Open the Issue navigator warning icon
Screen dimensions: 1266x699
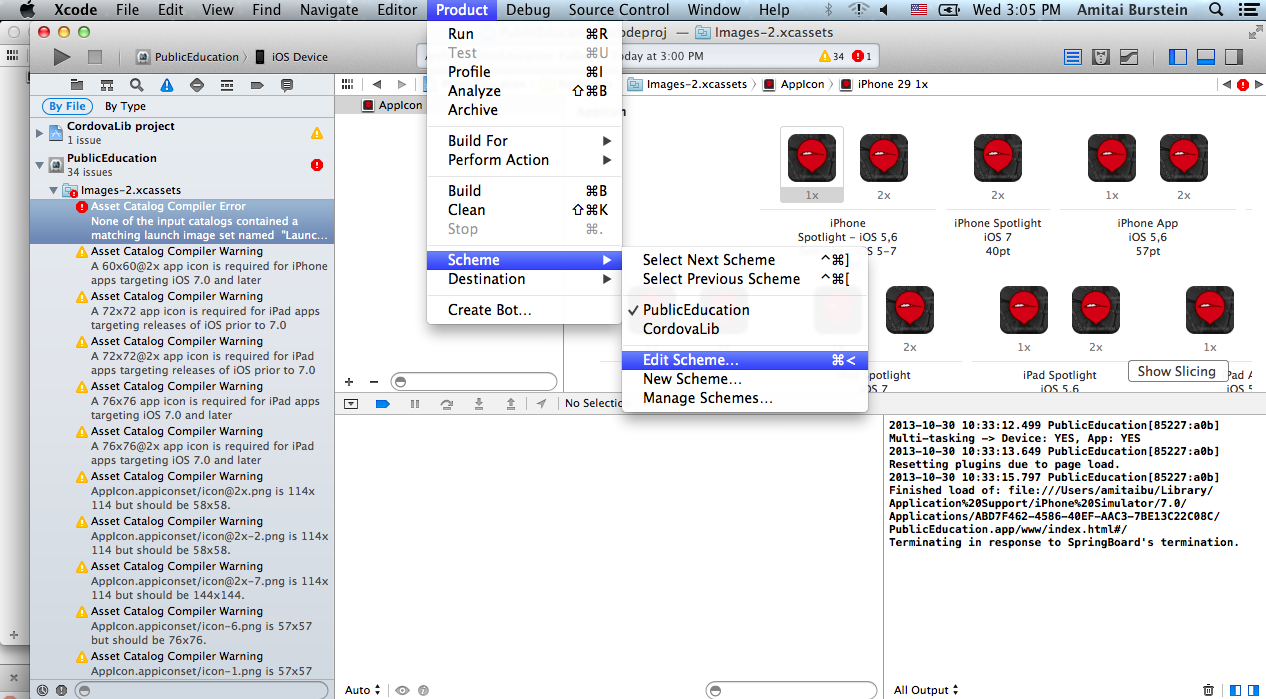coord(166,86)
